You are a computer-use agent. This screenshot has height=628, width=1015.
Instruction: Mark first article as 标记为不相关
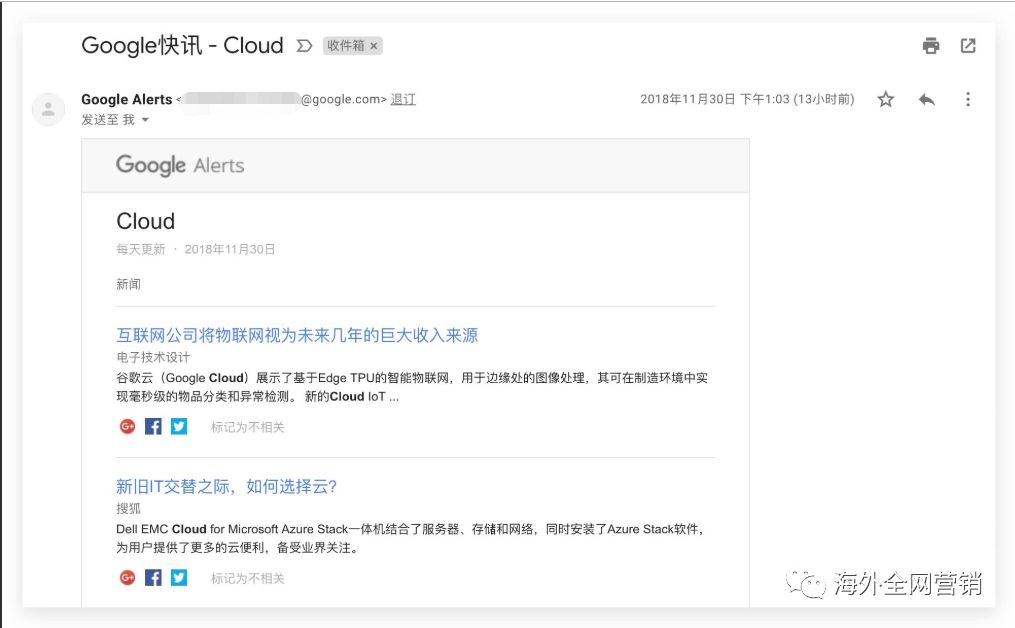point(248,426)
